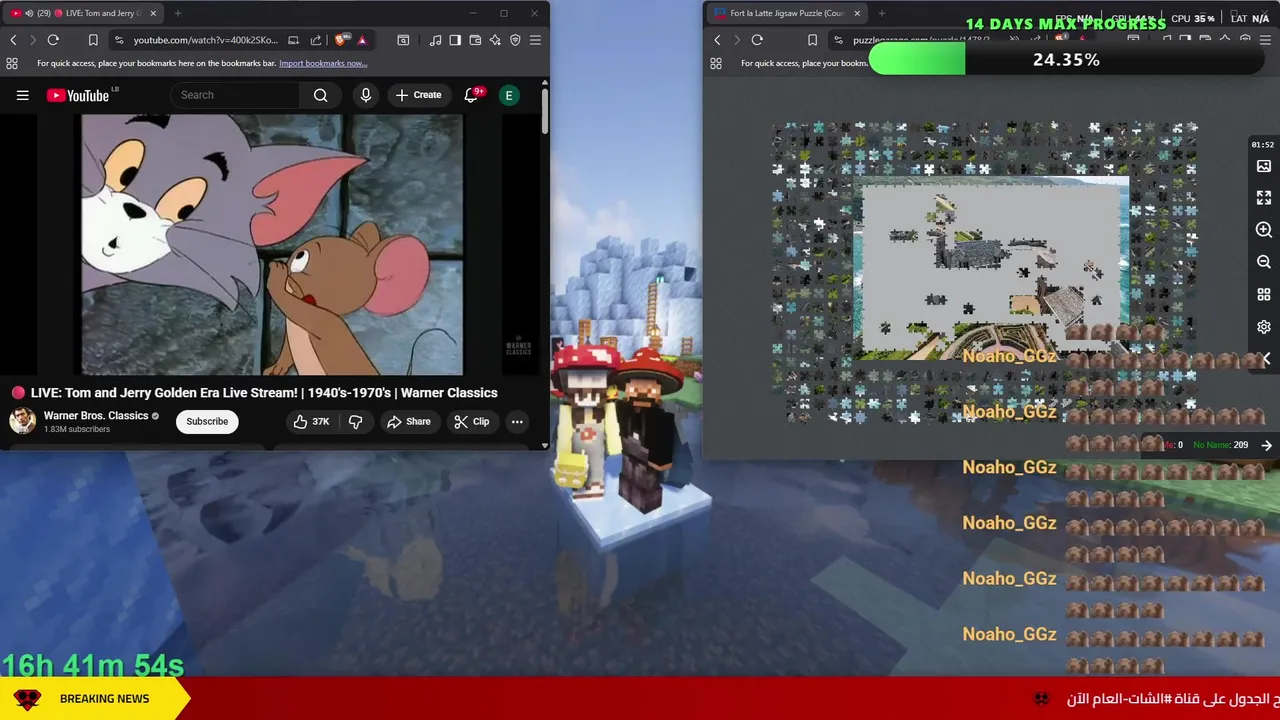Collapse the puzzle side toolbar chevron

[1266, 358]
